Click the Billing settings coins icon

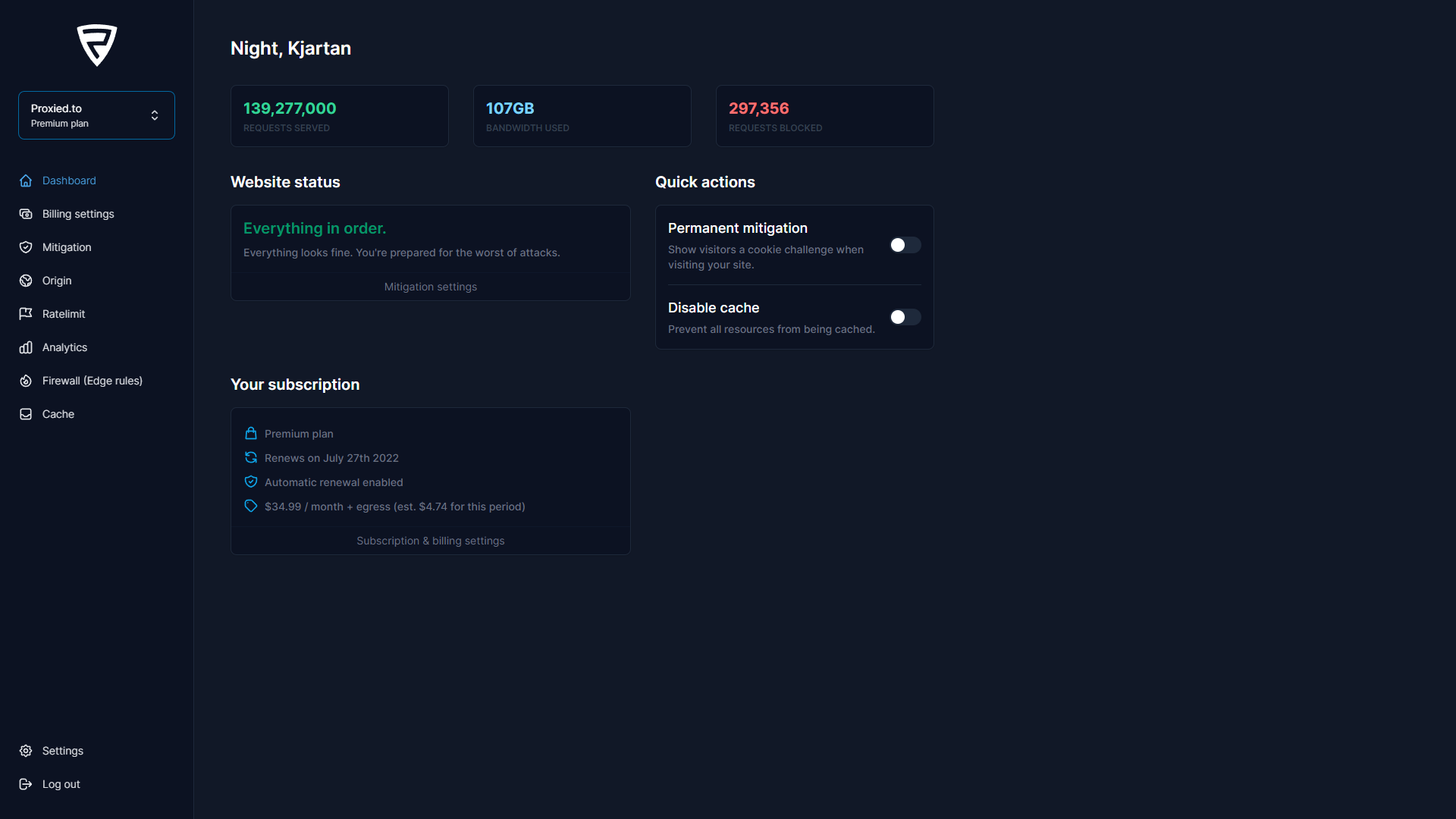(26, 214)
